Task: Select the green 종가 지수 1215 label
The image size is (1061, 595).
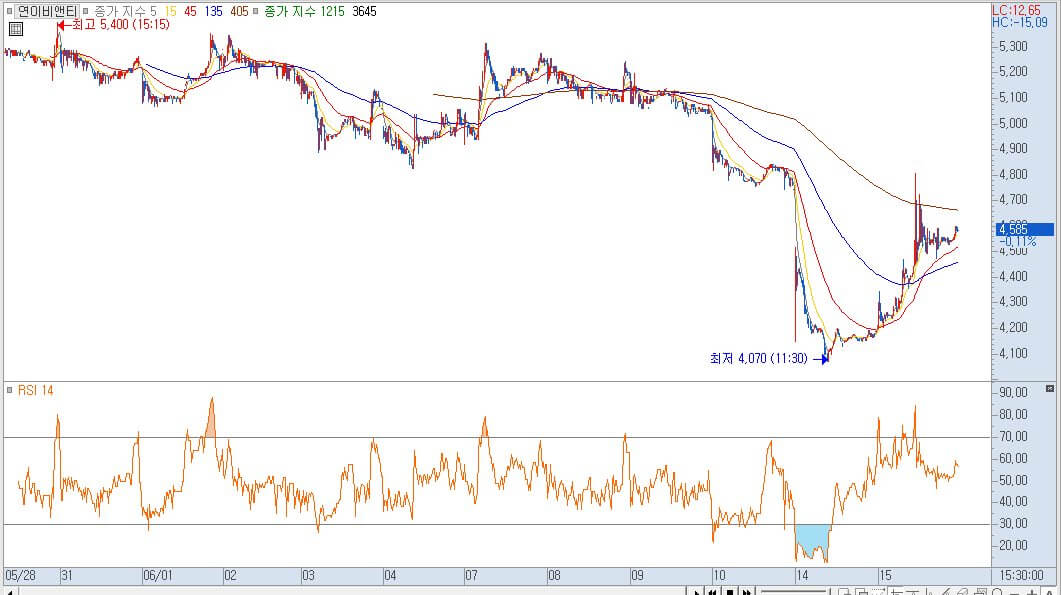Action: [x=304, y=12]
